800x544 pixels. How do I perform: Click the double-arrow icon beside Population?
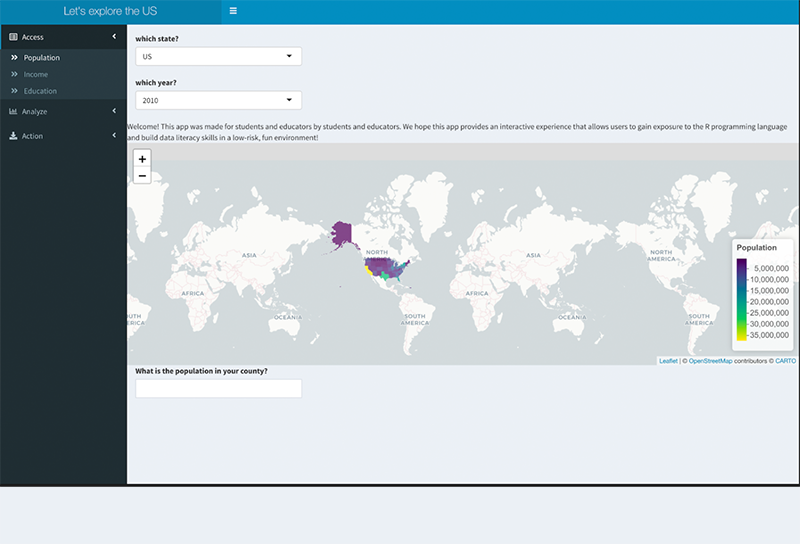[x=15, y=58]
